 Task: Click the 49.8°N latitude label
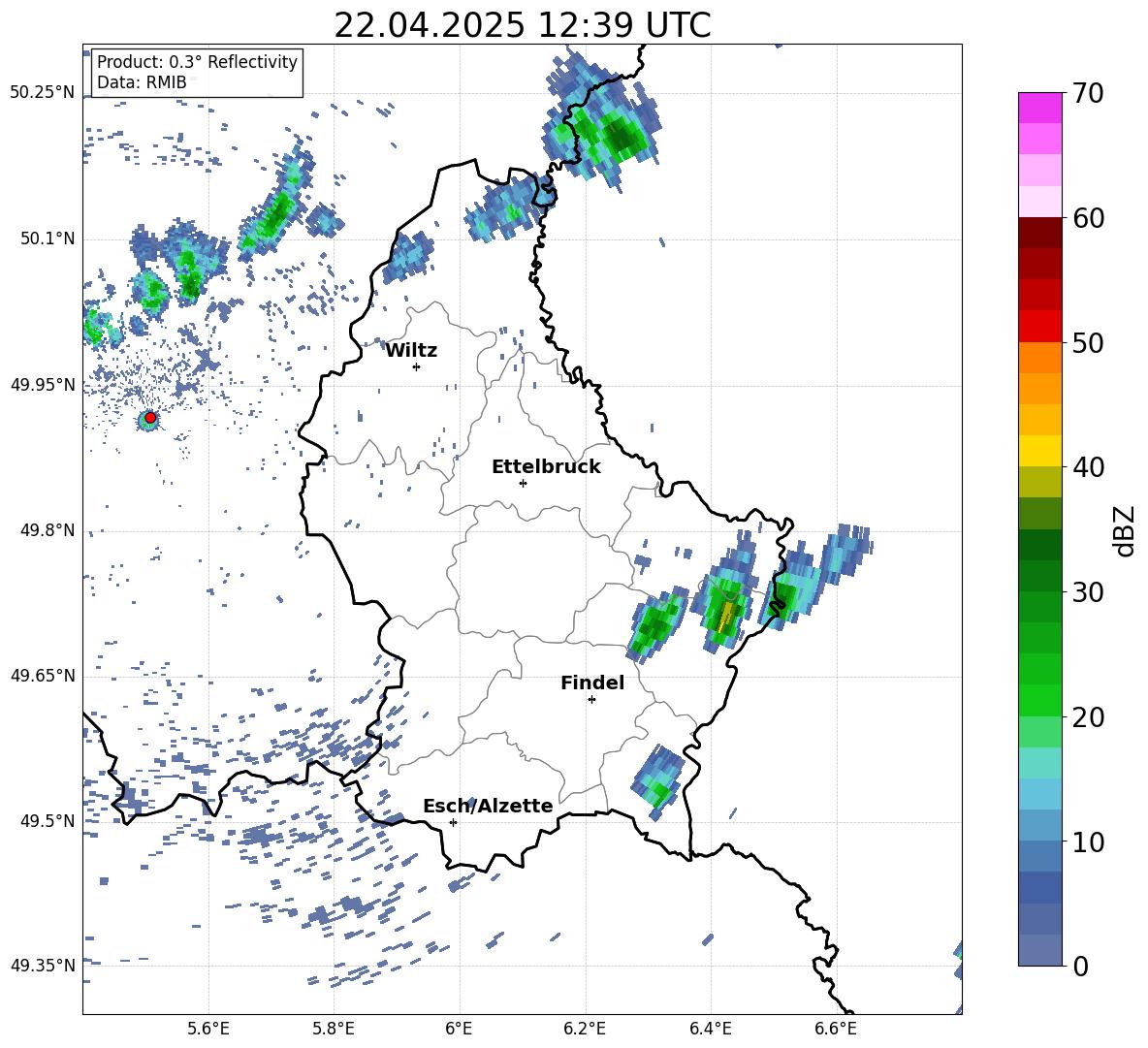pos(48,530)
